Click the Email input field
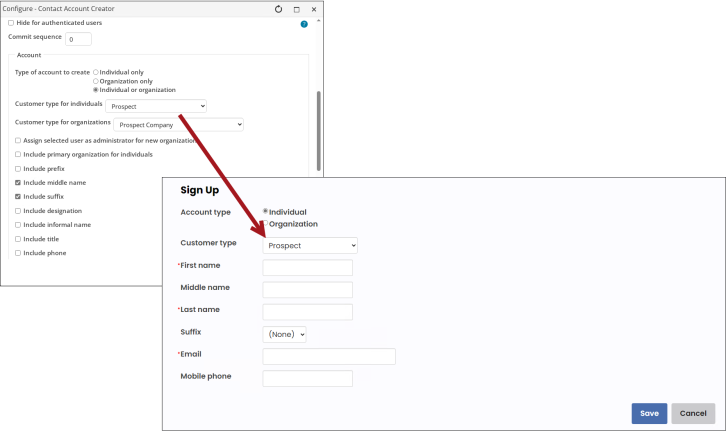The height and width of the screenshot is (431, 726). pos(329,356)
